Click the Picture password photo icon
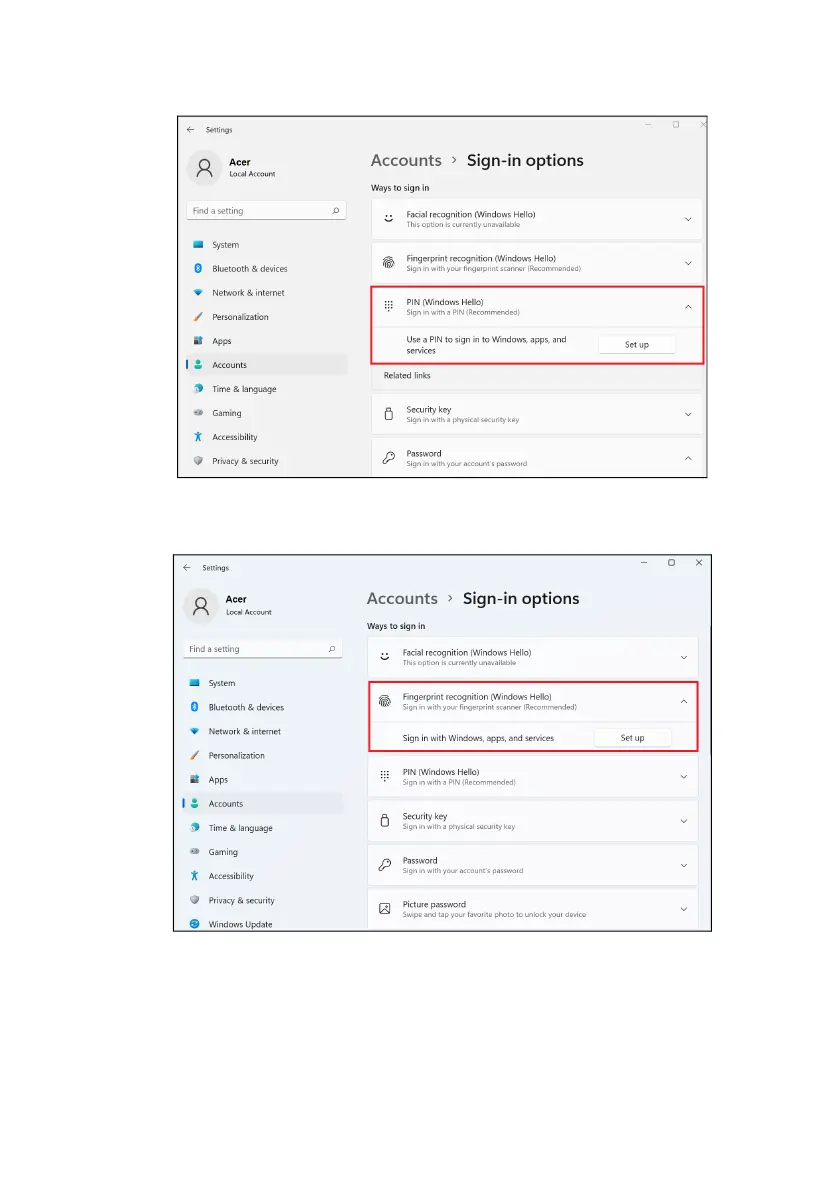 coord(385,908)
